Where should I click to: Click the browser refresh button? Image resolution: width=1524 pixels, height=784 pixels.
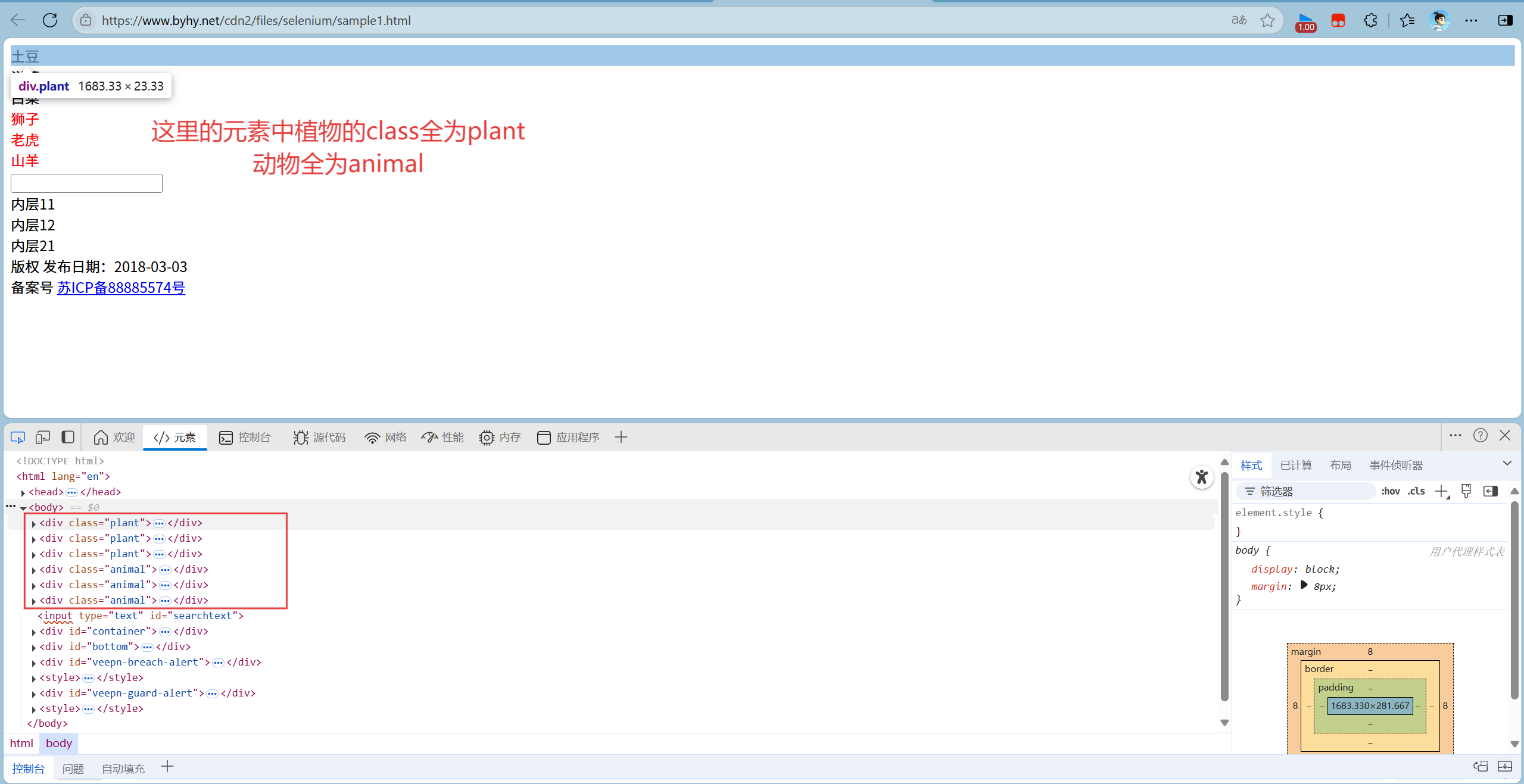[x=50, y=20]
